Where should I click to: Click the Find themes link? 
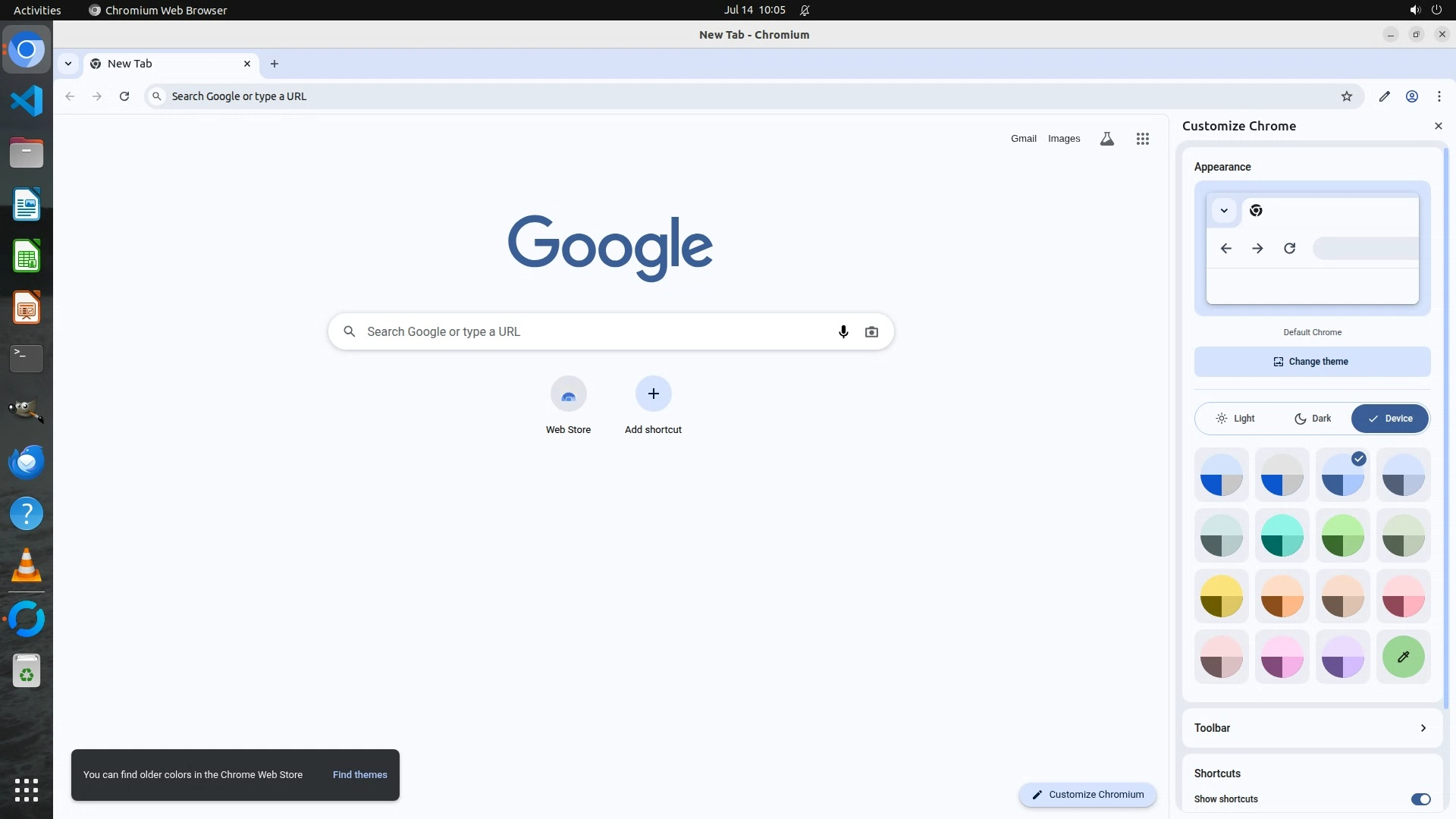359,775
